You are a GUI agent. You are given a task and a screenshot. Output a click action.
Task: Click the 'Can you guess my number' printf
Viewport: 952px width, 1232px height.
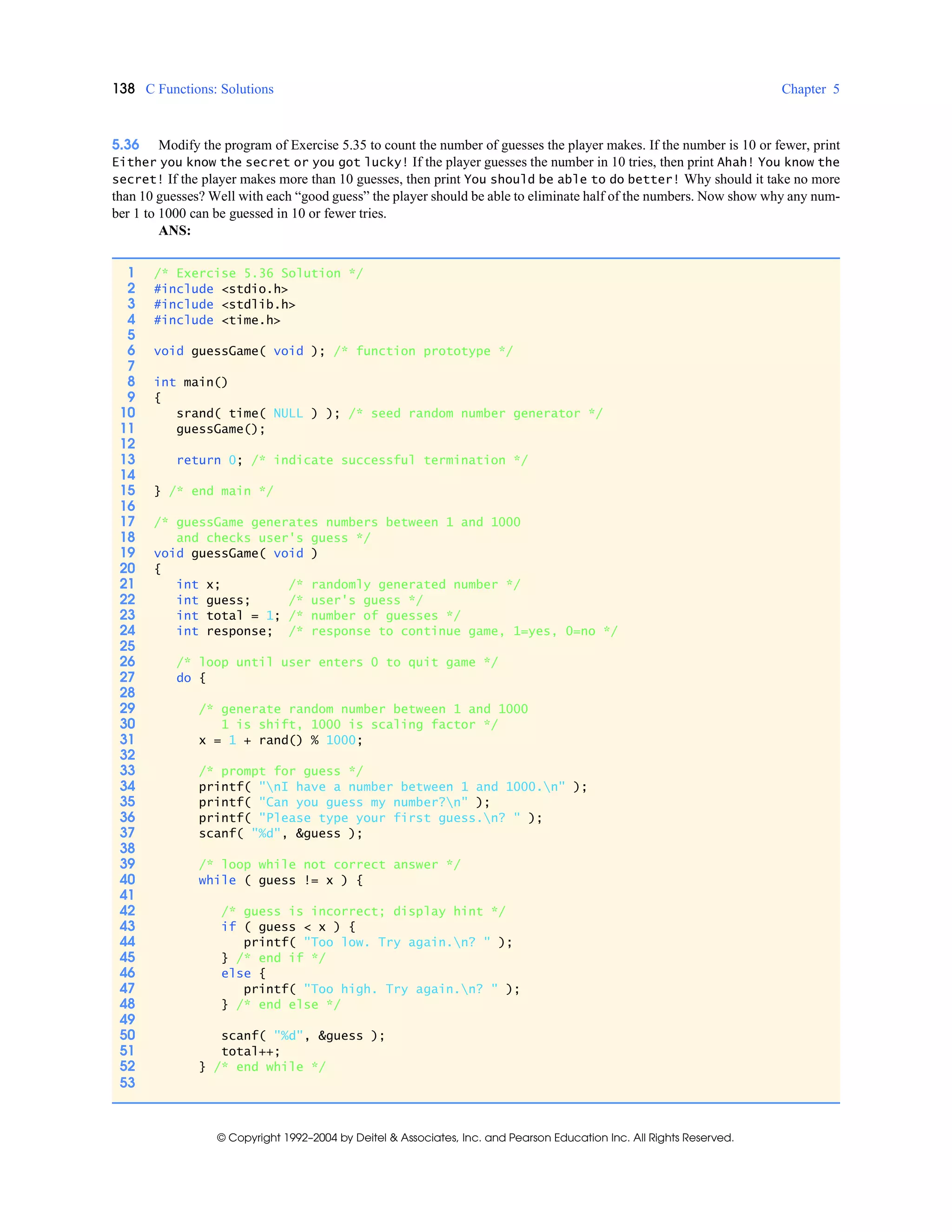[344, 801]
